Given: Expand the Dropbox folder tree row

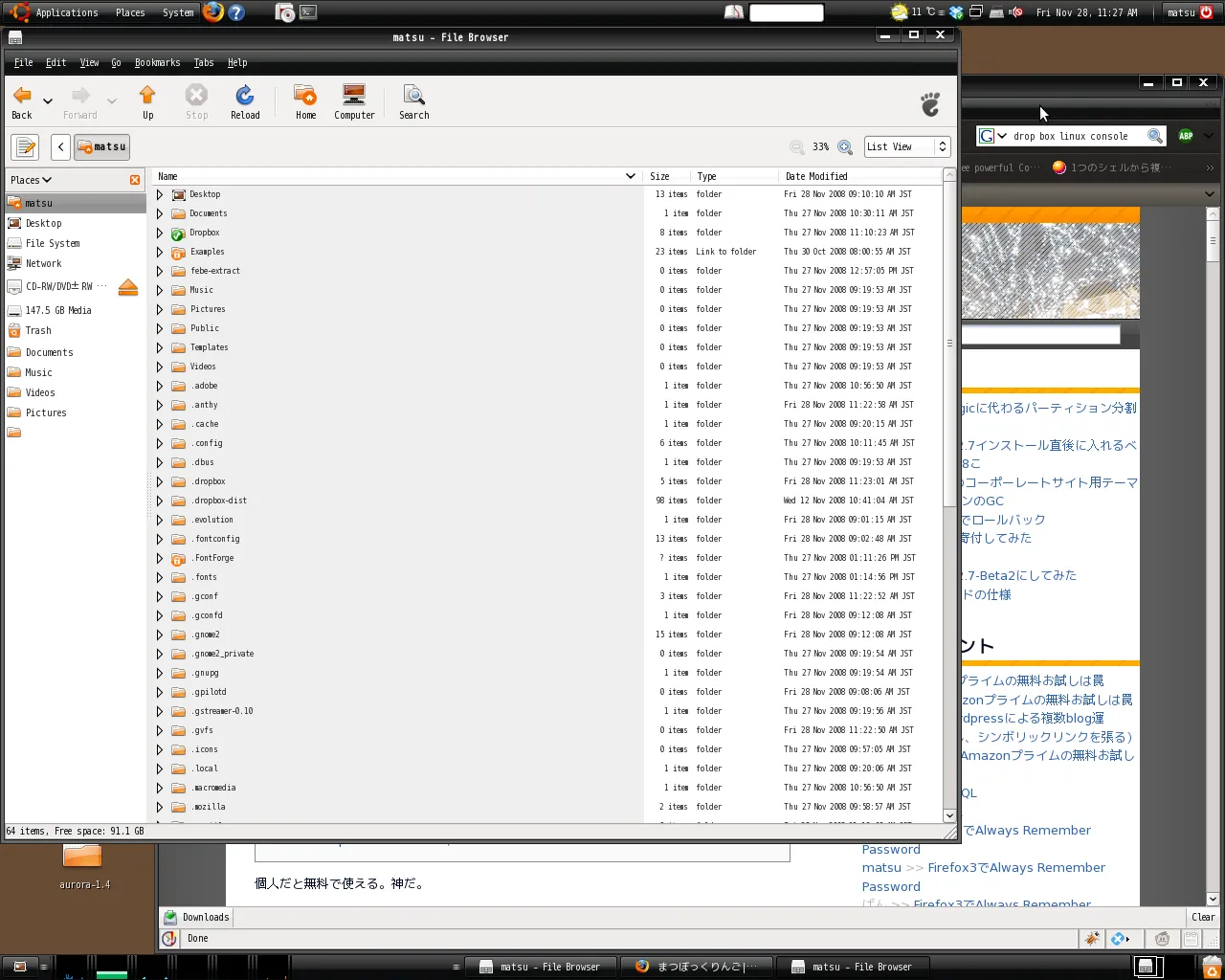Looking at the screenshot, I should click(160, 234).
